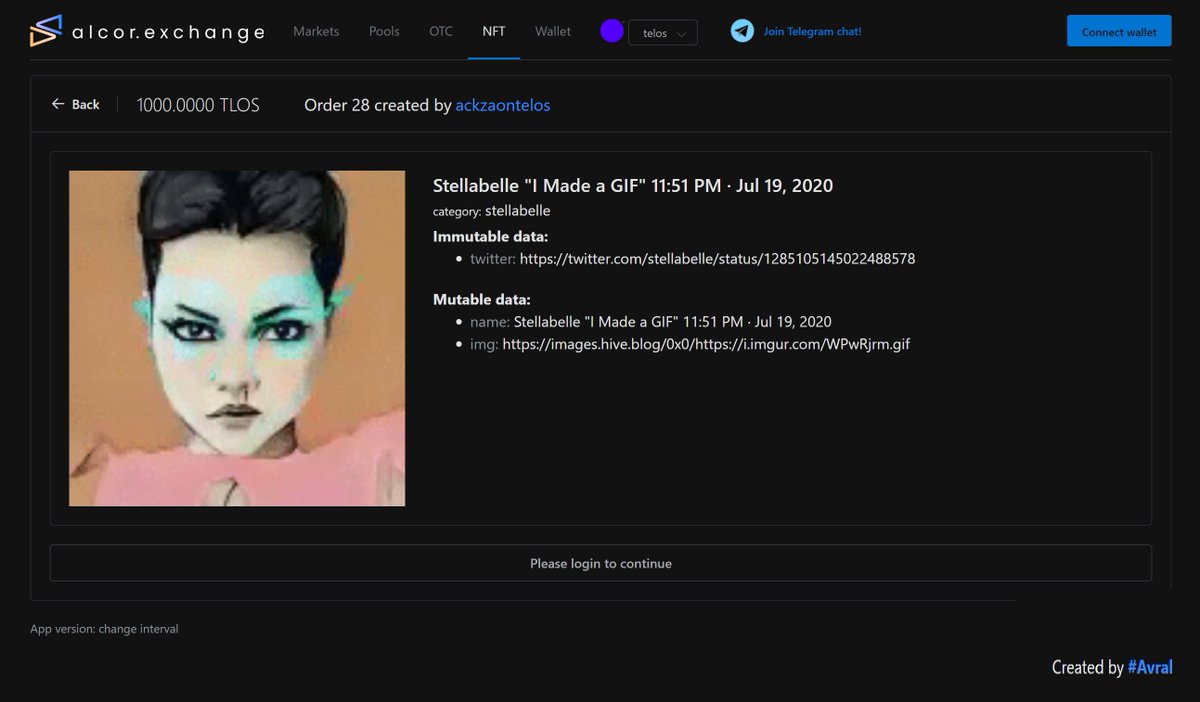Click the Alcor exchange logo icon
Image resolution: width=1200 pixels, height=702 pixels.
46,31
